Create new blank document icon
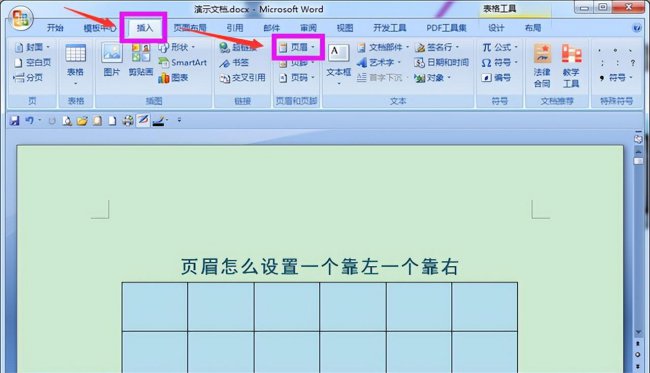Screen dimensions: 650x373 pos(112,121)
